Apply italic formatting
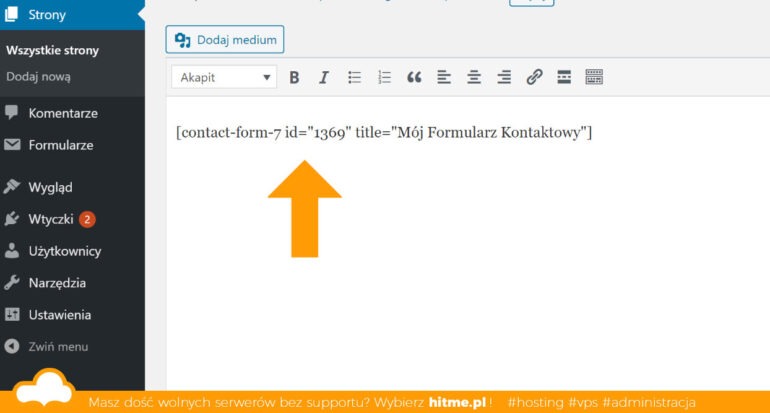 point(324,77)
